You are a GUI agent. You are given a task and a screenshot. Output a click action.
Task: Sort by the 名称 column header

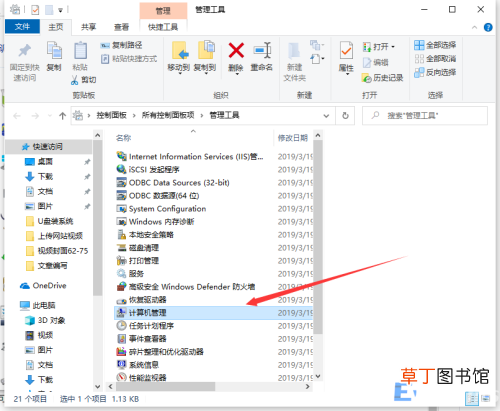(123, 138)
